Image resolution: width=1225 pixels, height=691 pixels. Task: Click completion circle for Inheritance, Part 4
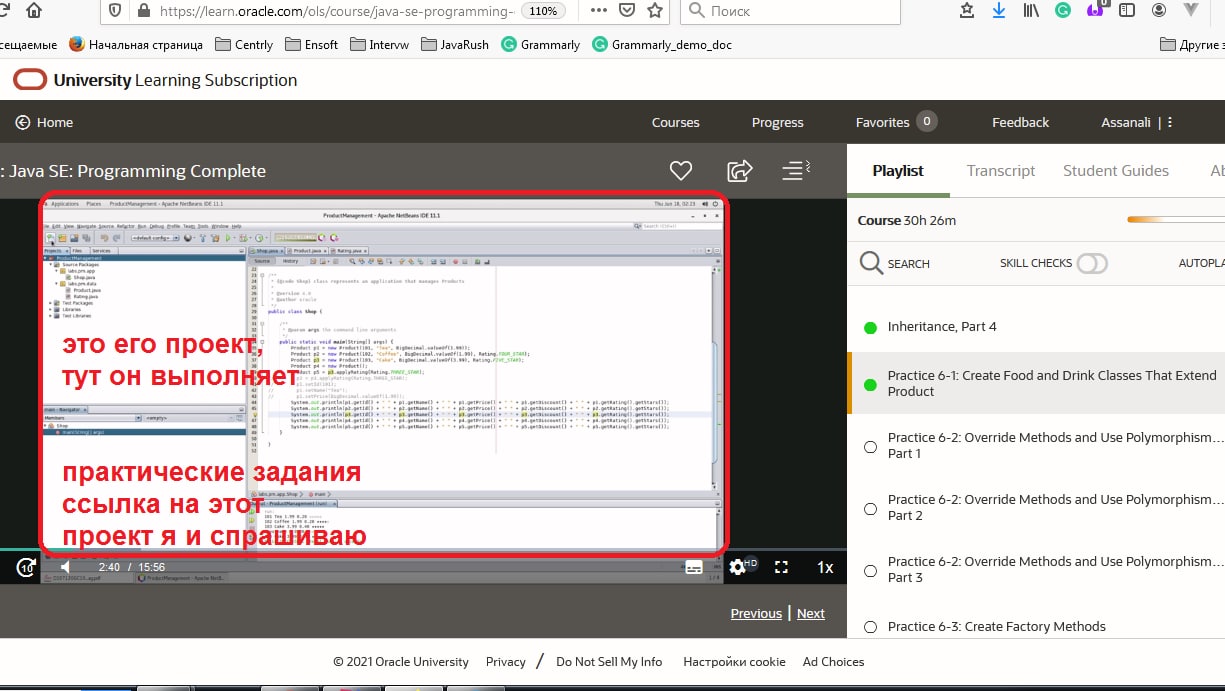[x=870, y=327]
